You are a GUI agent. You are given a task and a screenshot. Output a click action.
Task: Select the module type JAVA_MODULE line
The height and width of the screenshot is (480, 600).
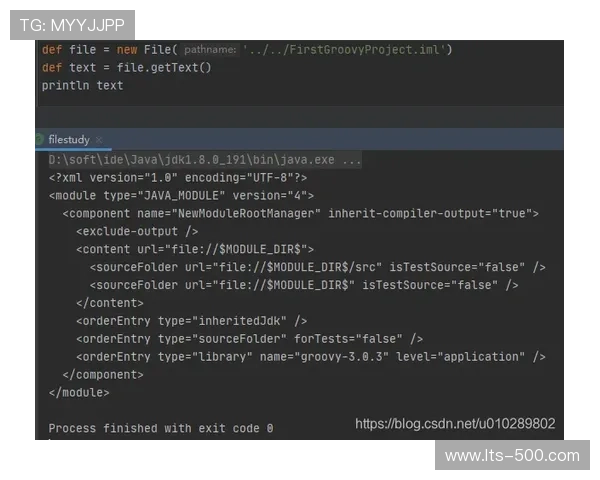tap(180, 196)
